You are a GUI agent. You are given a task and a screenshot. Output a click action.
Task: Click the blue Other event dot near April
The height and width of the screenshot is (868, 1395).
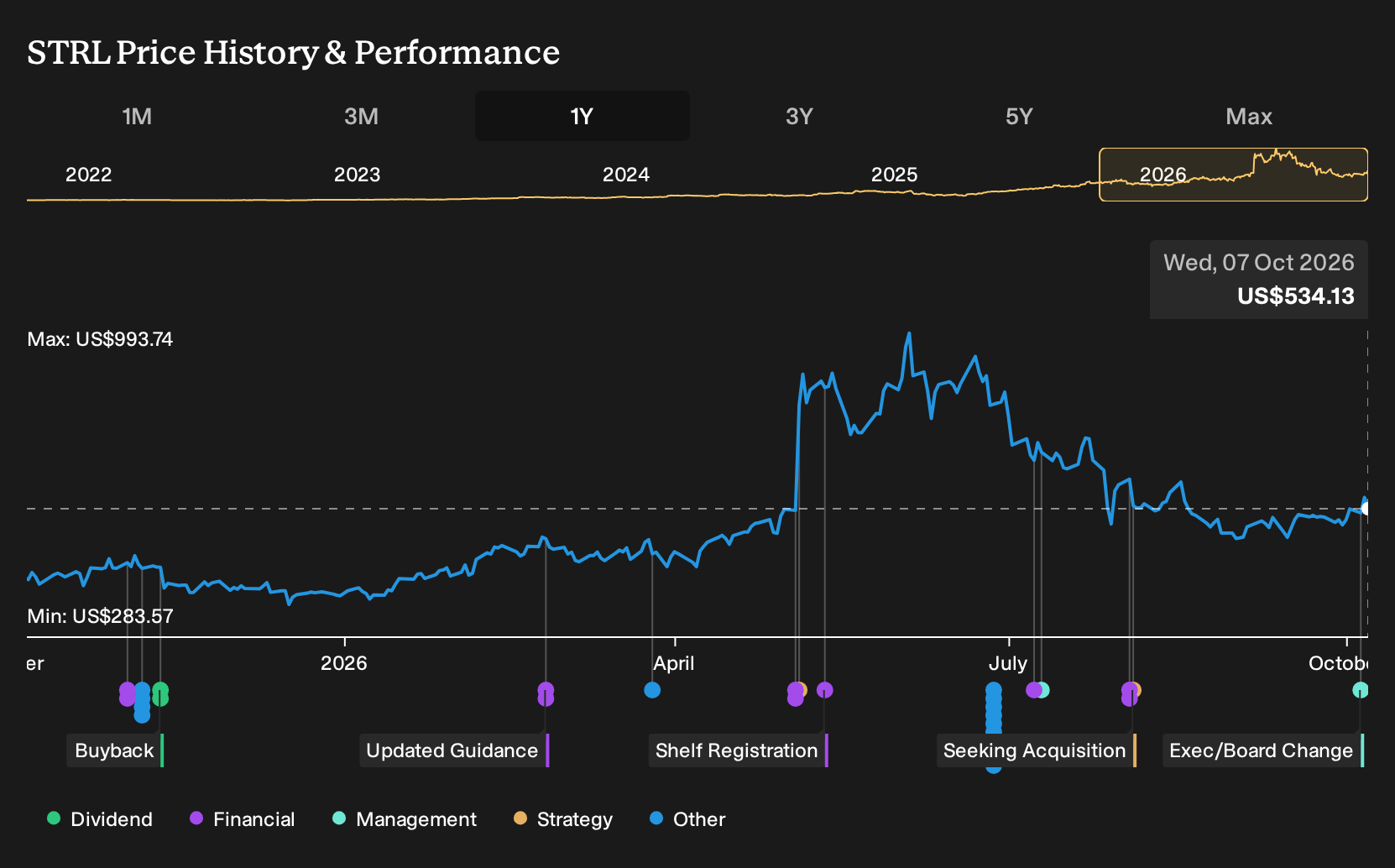click(652, 690)
